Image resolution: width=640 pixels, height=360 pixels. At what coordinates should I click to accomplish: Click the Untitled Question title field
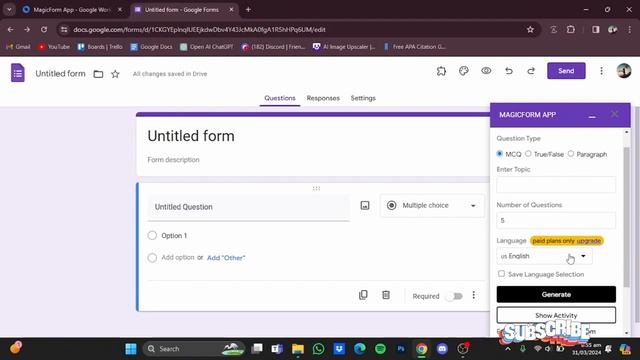[249, 207]
